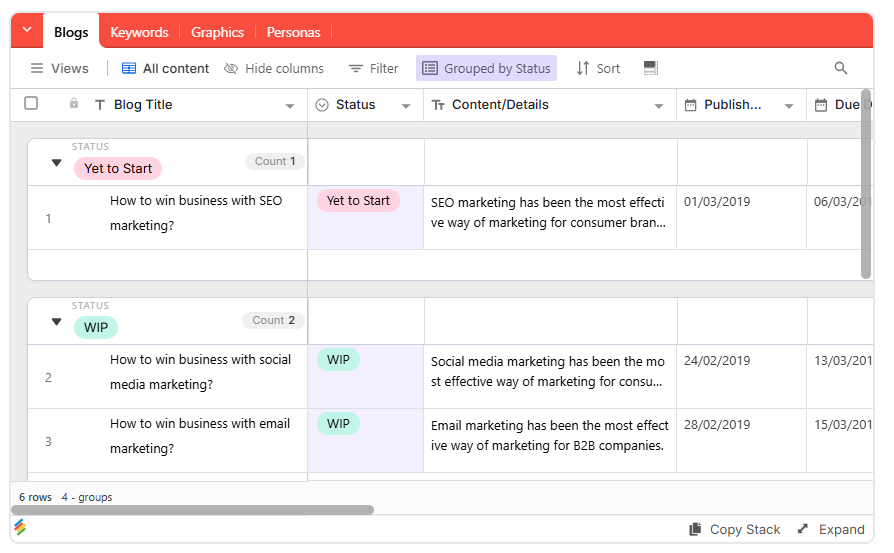Open the Sort options
894x553 pixels.
pos(598,68)
